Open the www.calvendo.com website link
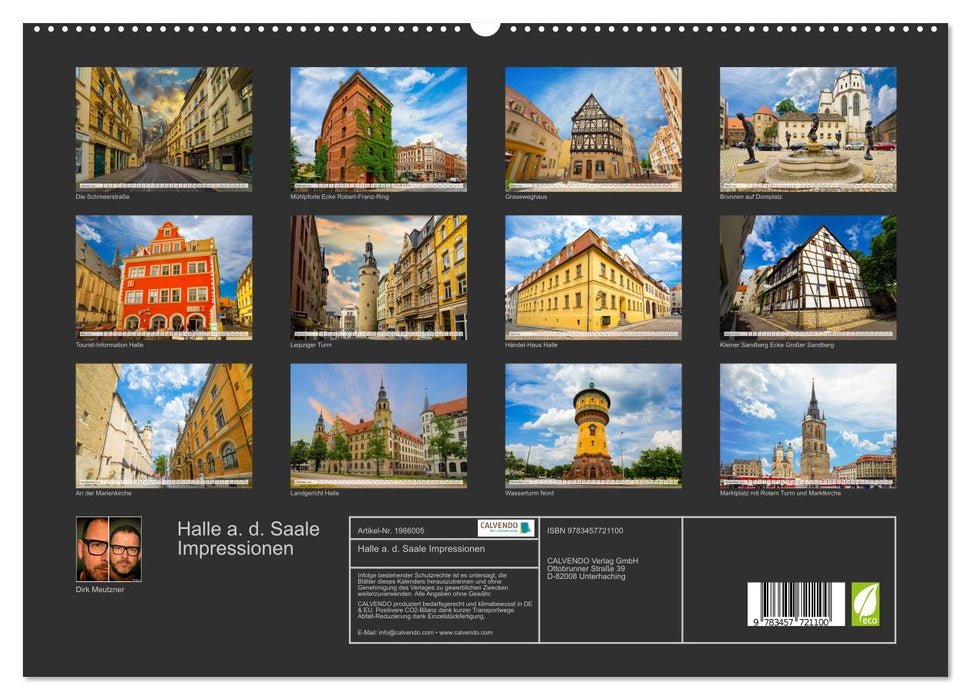This screenshot has width=971, height=700. click(x=467, y=632)
